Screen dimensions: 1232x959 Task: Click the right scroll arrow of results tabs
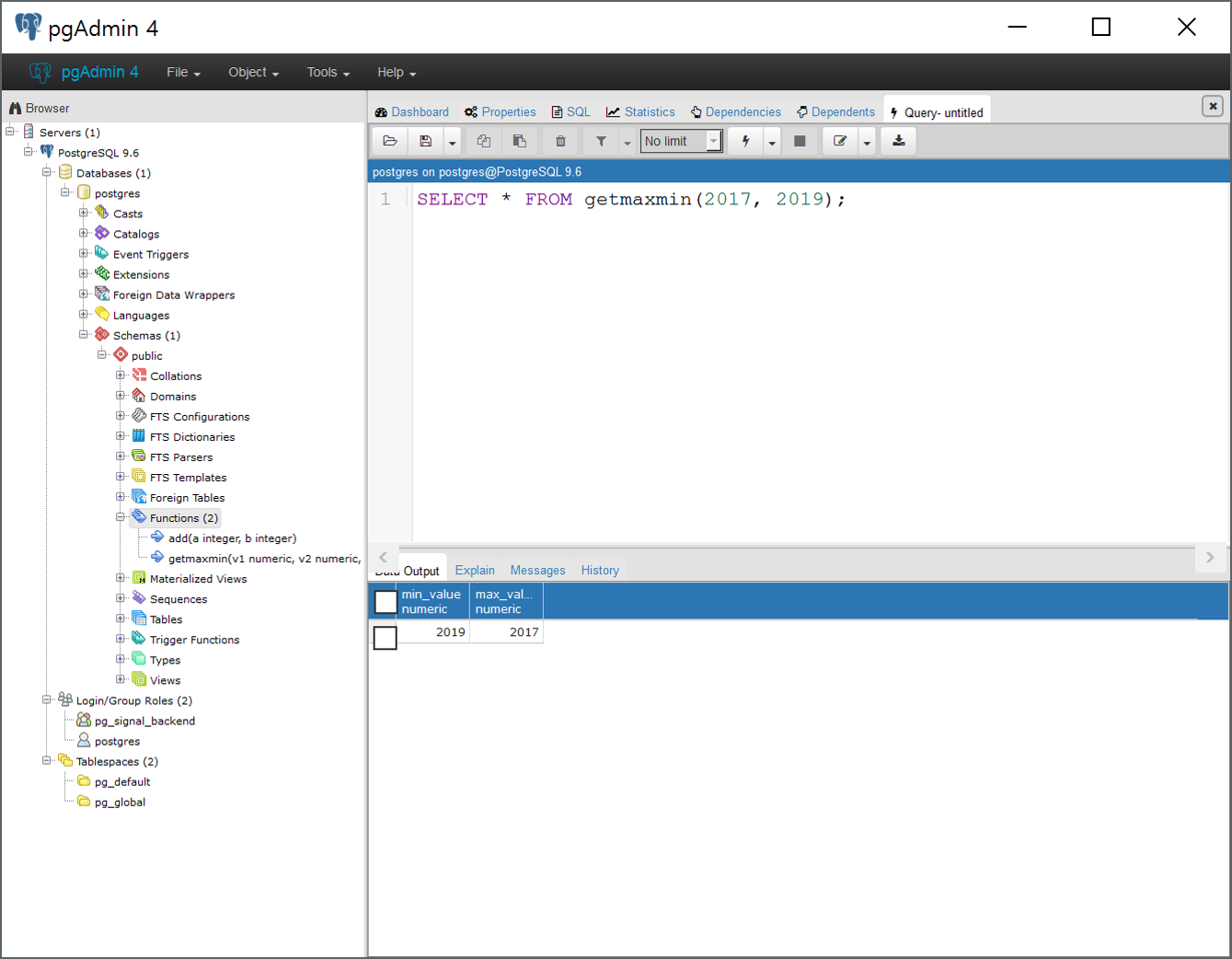pyautogui.click(x=1210, y=558)
